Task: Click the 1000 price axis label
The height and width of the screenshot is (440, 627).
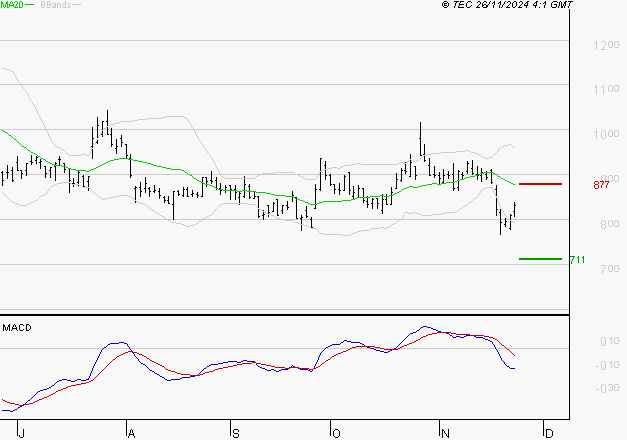Action: coord(606,134)
